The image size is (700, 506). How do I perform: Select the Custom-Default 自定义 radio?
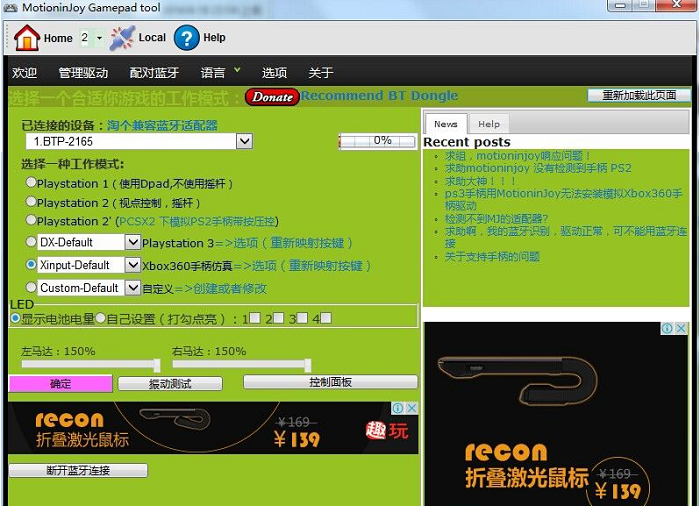click(31, 287)
